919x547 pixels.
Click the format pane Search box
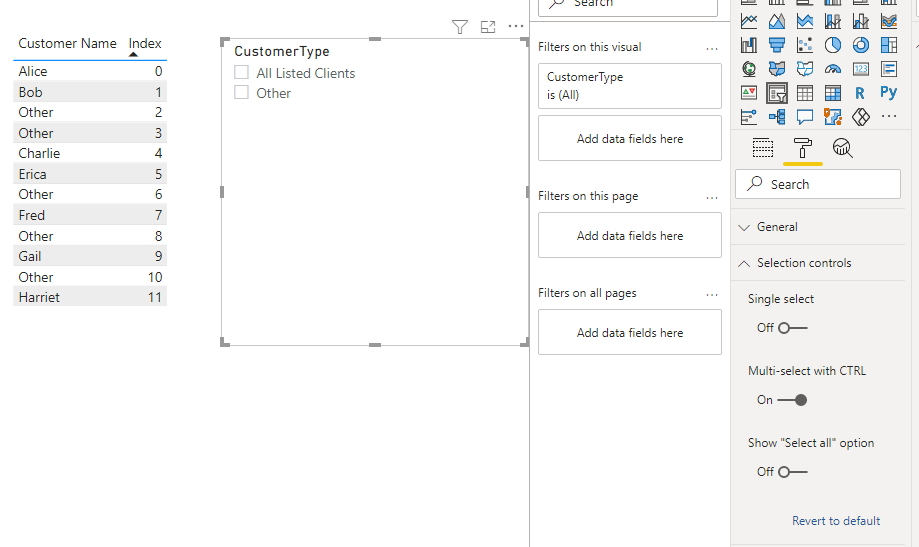(818, 184)
